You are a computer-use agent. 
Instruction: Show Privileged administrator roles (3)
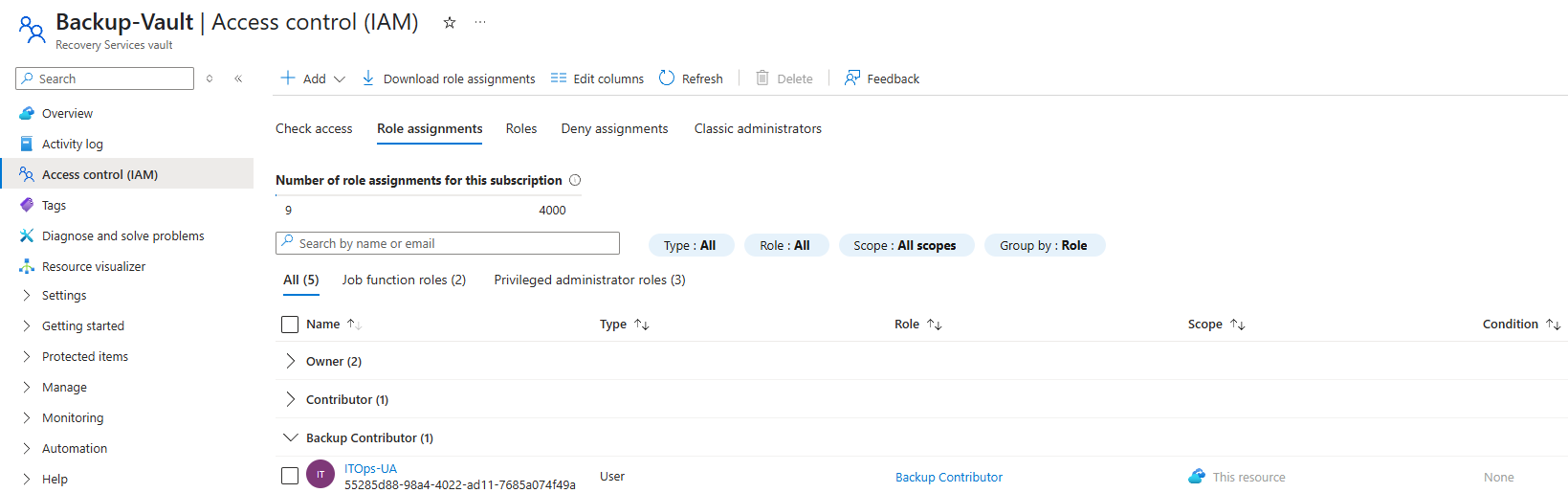pyautogui.click(x=589, y=280)
